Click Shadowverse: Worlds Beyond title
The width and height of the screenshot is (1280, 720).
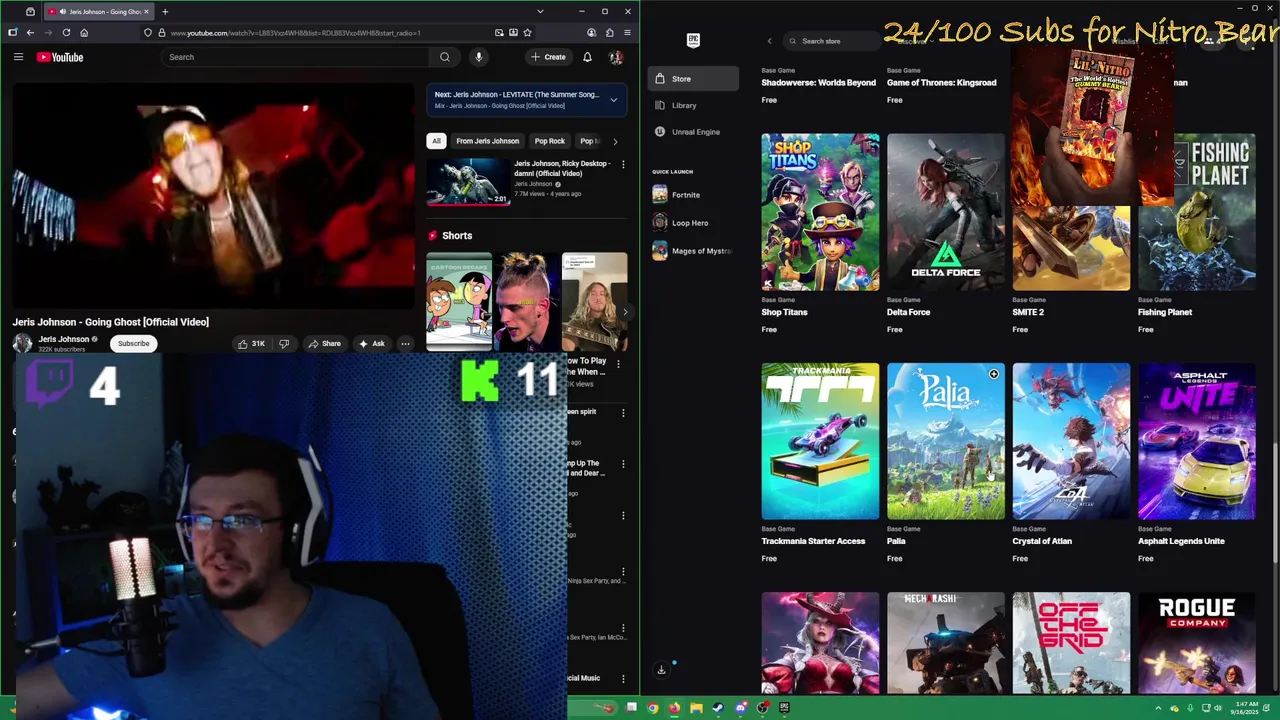point(818,82)
